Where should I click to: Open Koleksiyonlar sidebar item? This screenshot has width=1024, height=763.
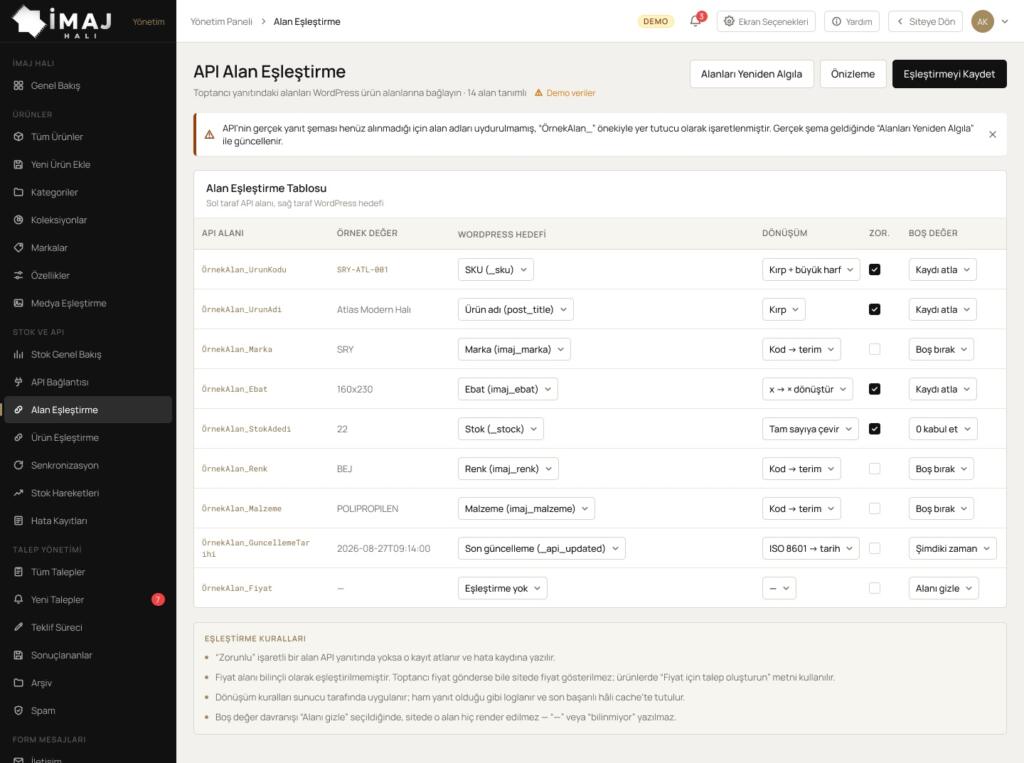(88, 220)
